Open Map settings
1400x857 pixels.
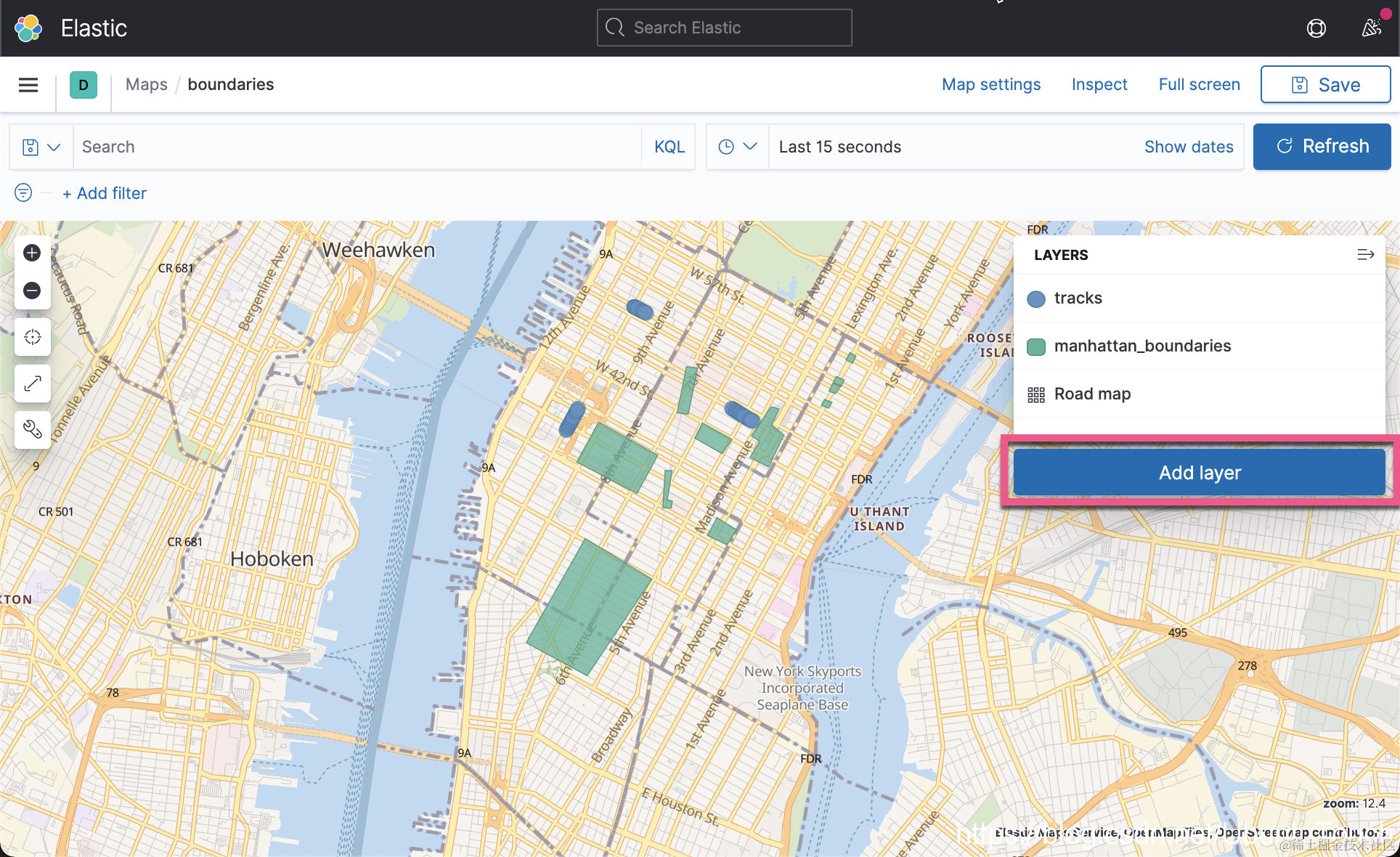[x=990, y=85]
